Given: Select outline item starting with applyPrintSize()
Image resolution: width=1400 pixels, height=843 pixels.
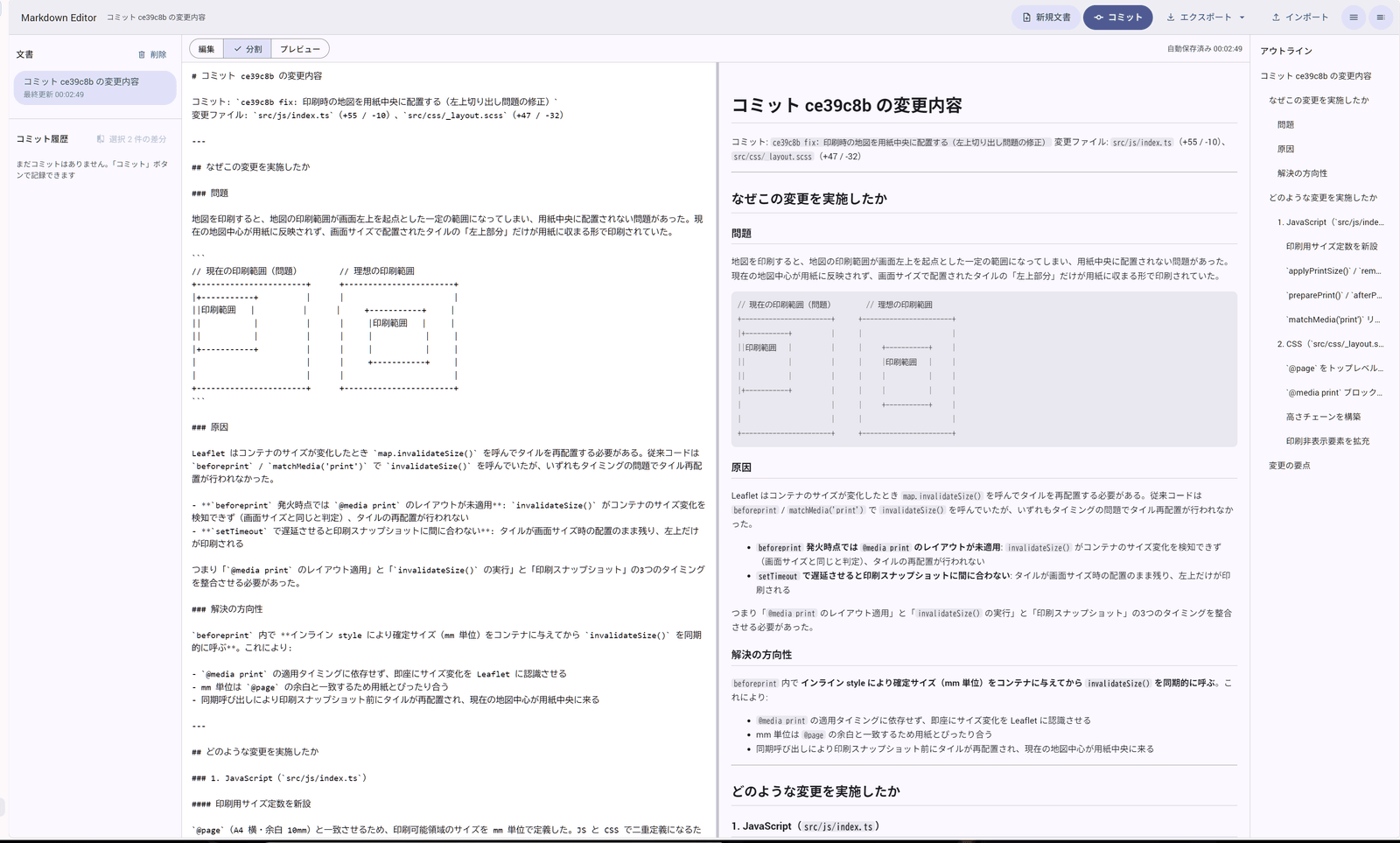Looking at the screenshot, I should (1333, 271).
